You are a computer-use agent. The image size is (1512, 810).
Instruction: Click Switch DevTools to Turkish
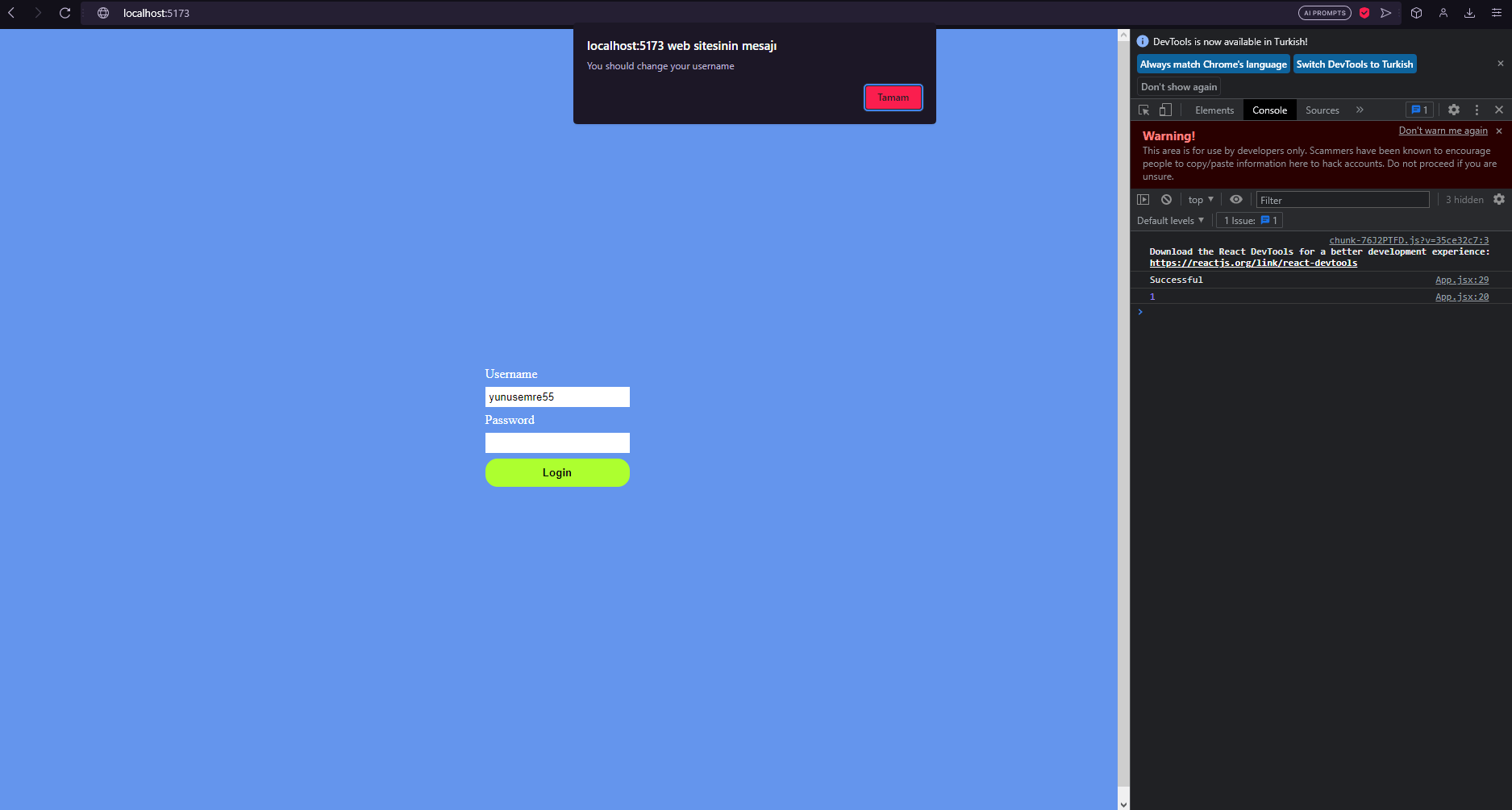pos(1355,64)
